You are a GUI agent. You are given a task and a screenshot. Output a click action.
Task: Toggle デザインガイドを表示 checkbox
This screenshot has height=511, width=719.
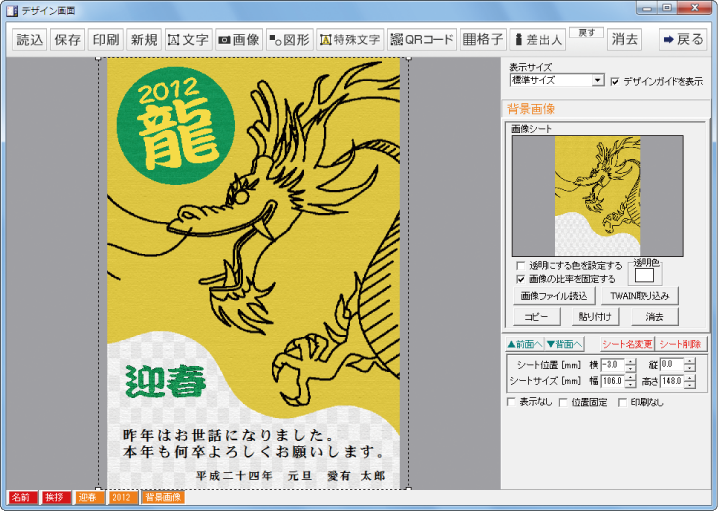click(x=615, y=81)
